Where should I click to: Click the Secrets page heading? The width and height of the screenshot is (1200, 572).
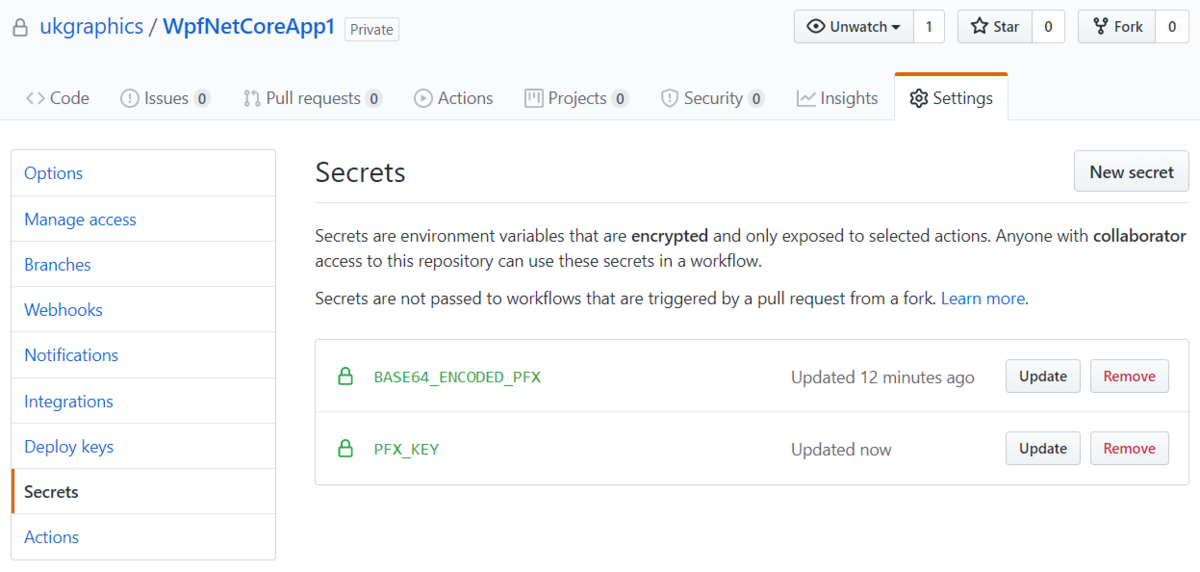[360, 172]
